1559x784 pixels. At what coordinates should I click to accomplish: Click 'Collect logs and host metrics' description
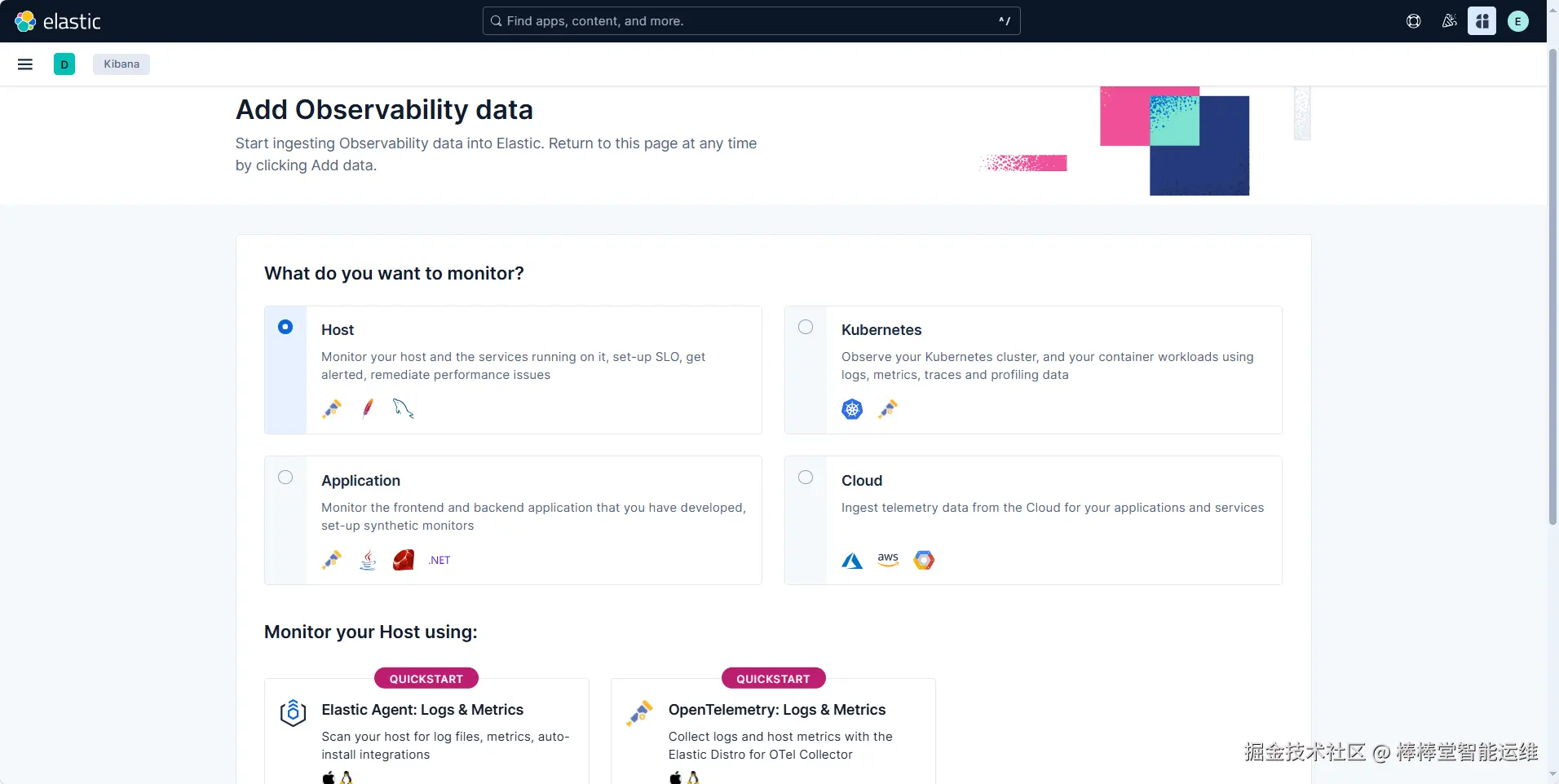(780, 746)
